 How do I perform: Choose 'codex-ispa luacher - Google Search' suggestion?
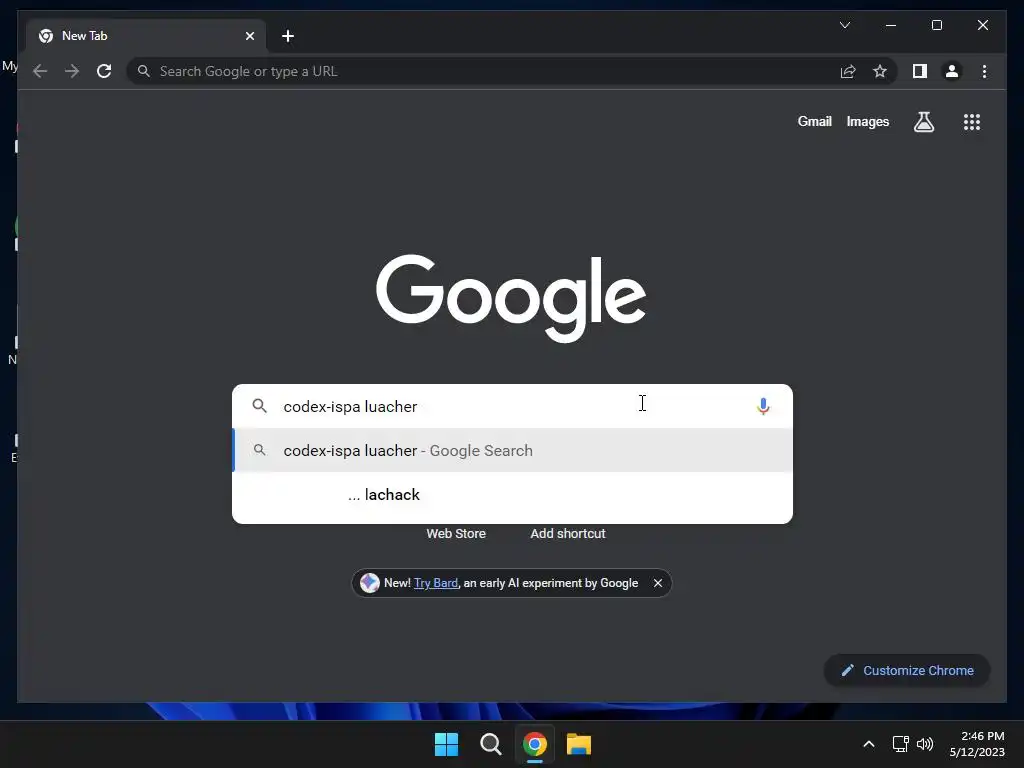click(513, 451)
